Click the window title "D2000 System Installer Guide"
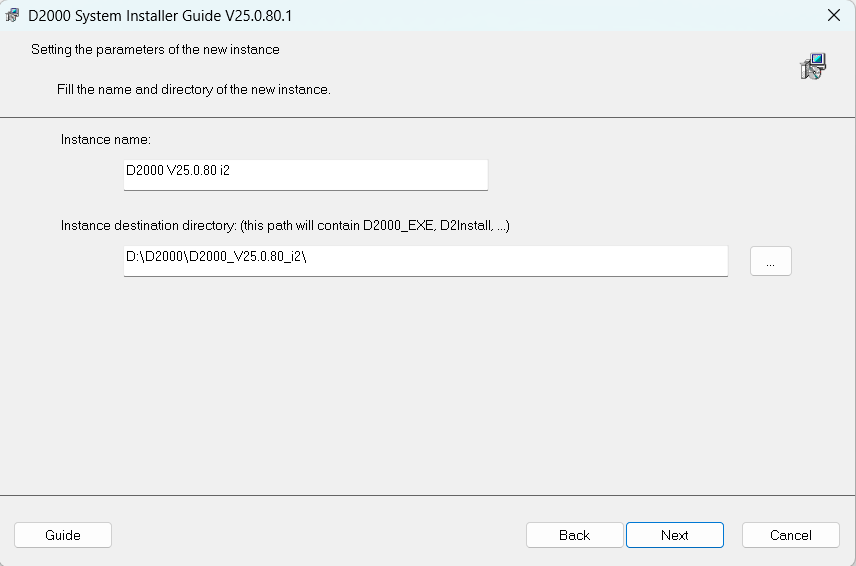 pyautogui.click(x=160, y=16)
